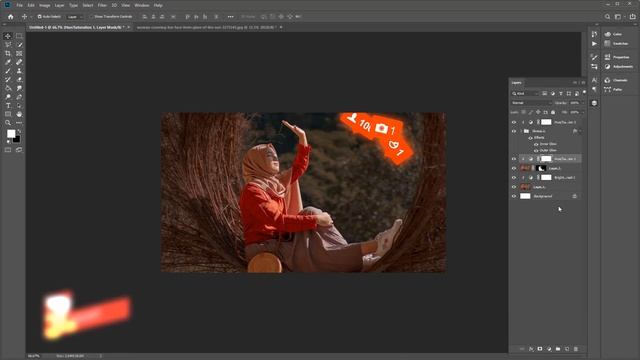Go to the Home screen icon
640x360 pixels.
(x=11, y=17)
